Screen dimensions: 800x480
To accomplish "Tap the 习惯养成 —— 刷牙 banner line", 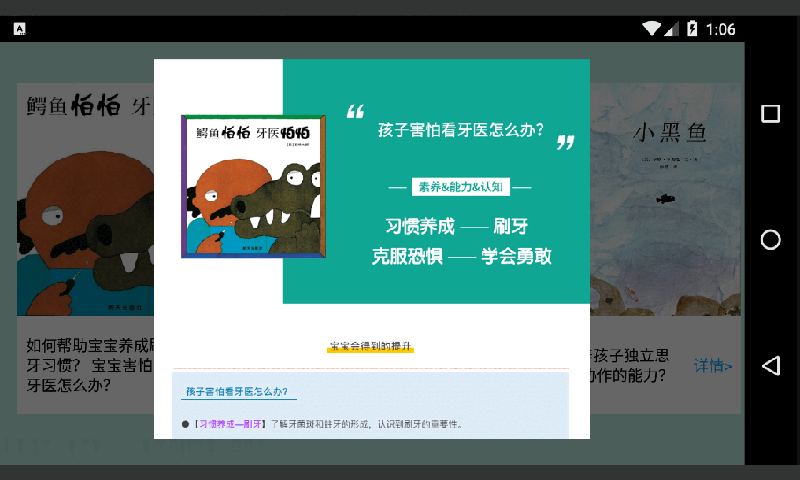I will click(457, 225).
